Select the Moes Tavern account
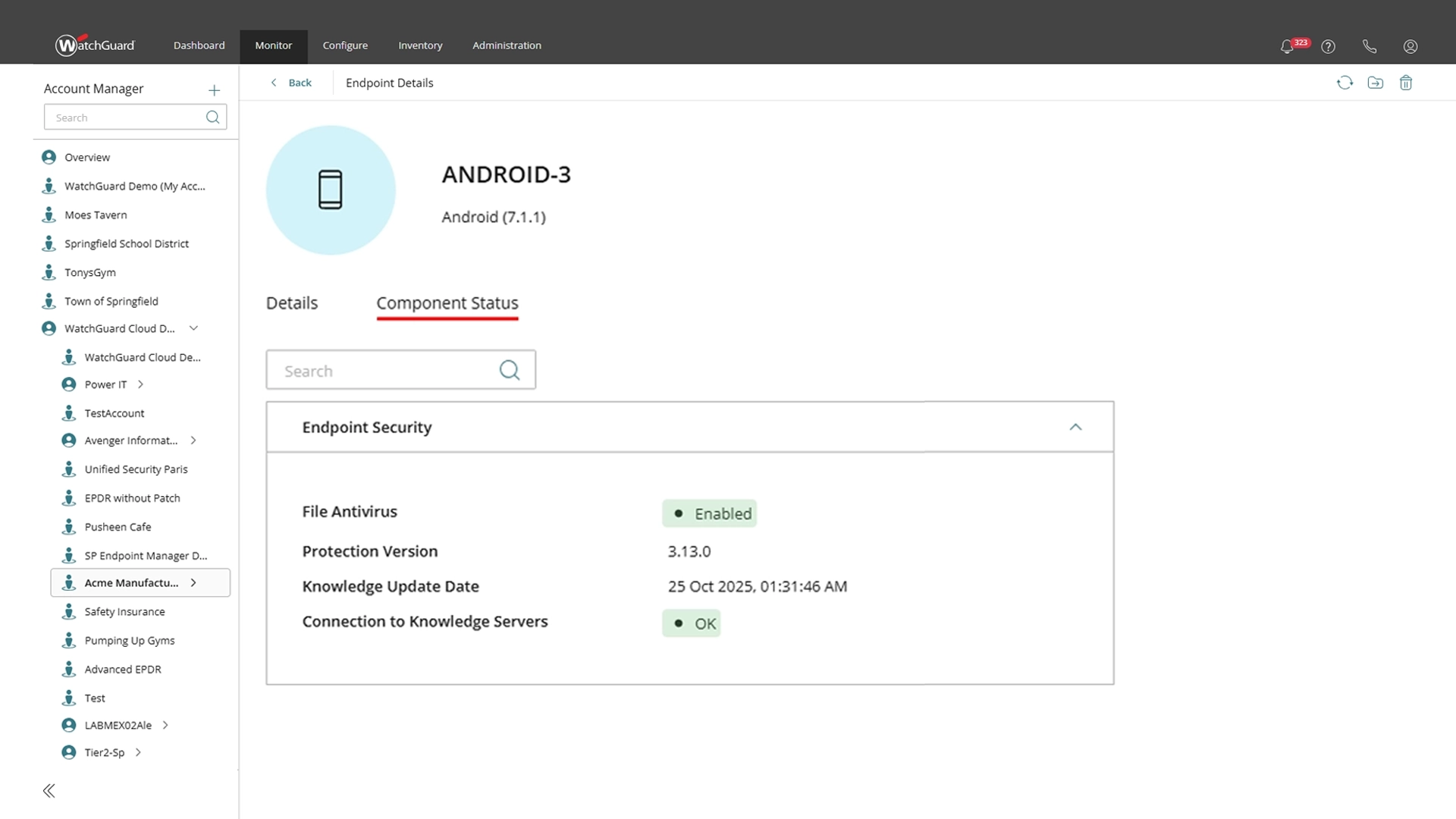 tap(96, 215)
